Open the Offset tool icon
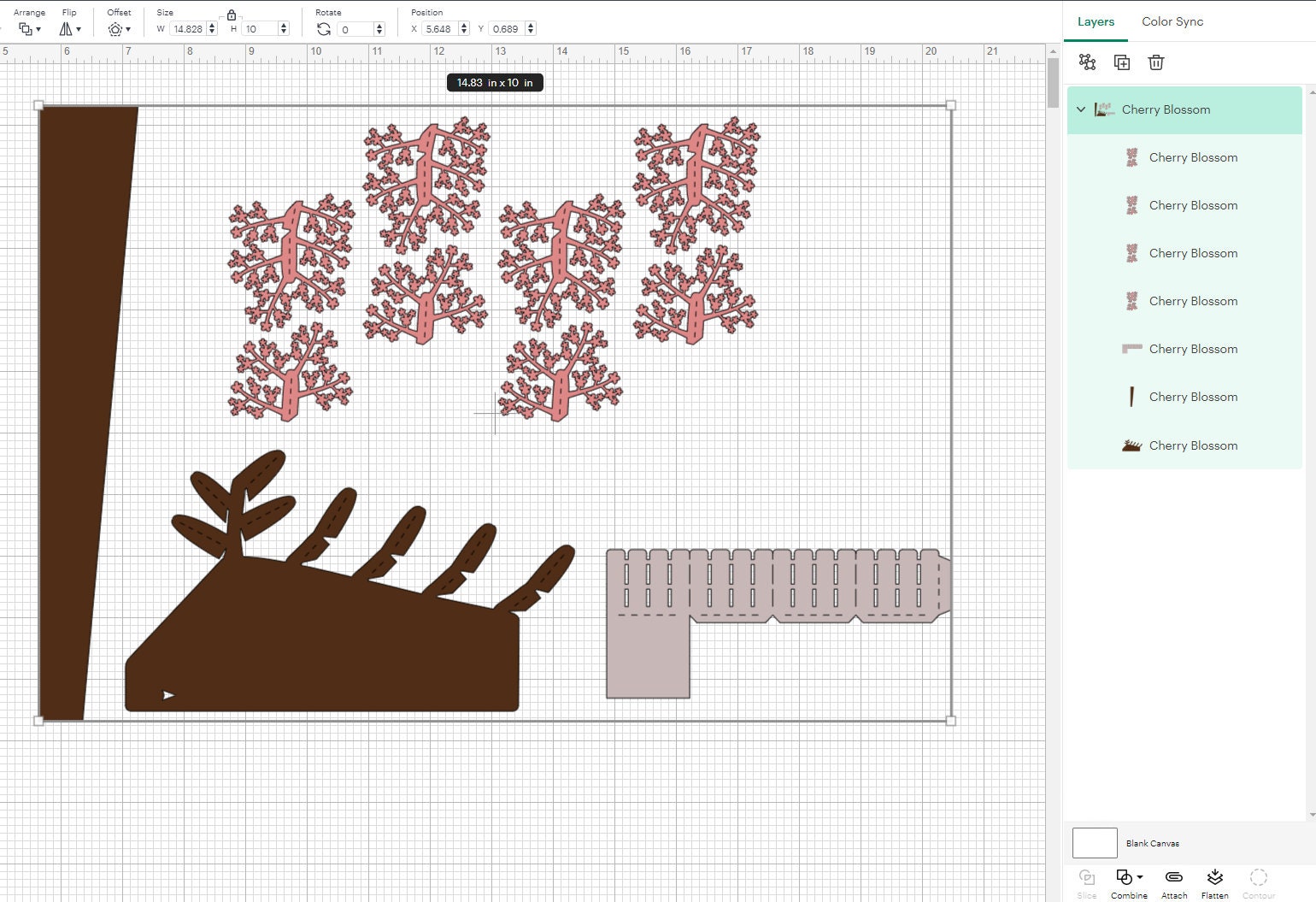The width and height of the screenshot is (1316, 902). [116, 28]
